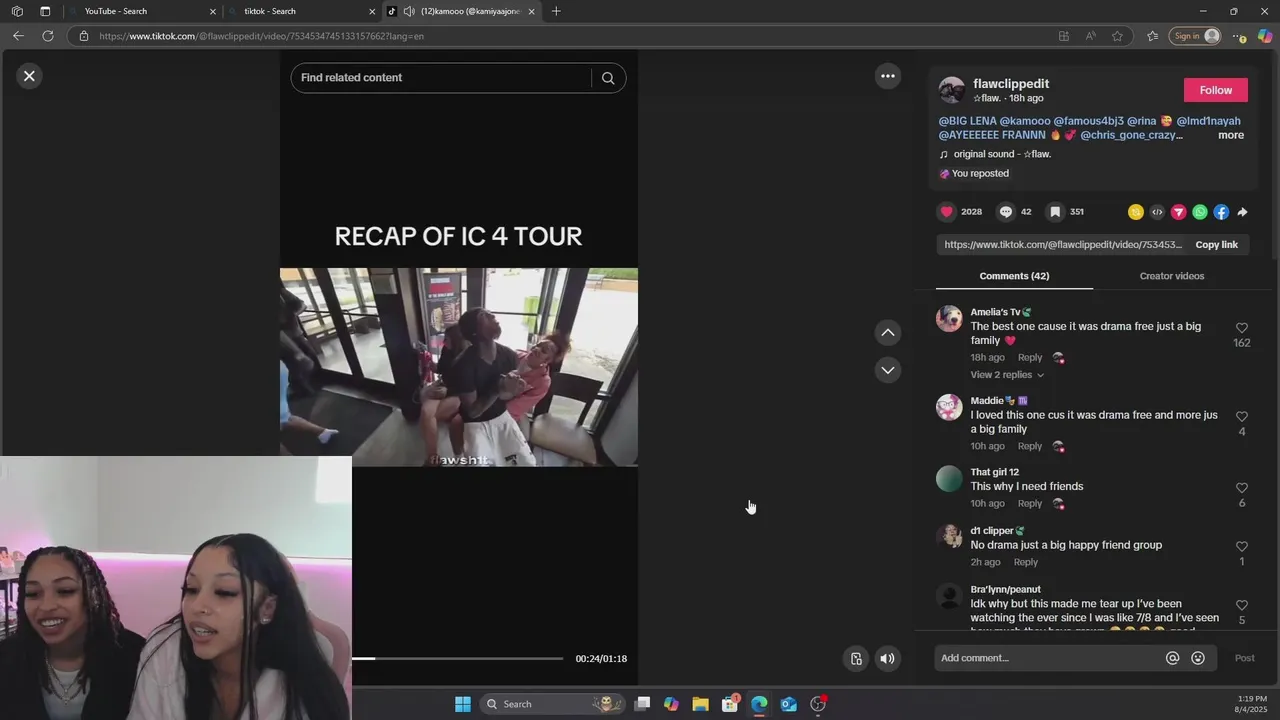1280x720 pixels.
Task: Close the YouTube - Search tab
Action: point(212,11)
